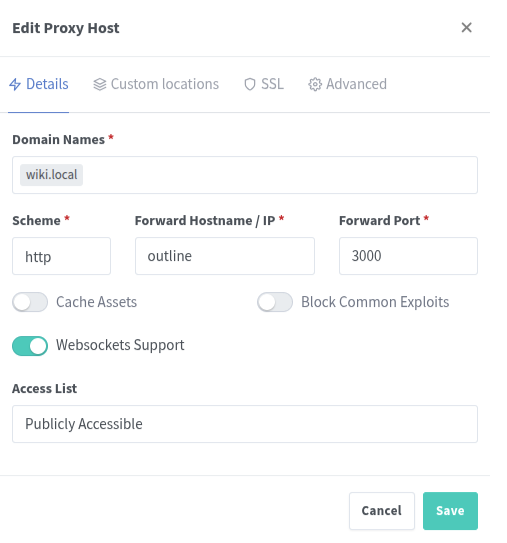Select the wiki.local domain tag

(x=51, y=175)
